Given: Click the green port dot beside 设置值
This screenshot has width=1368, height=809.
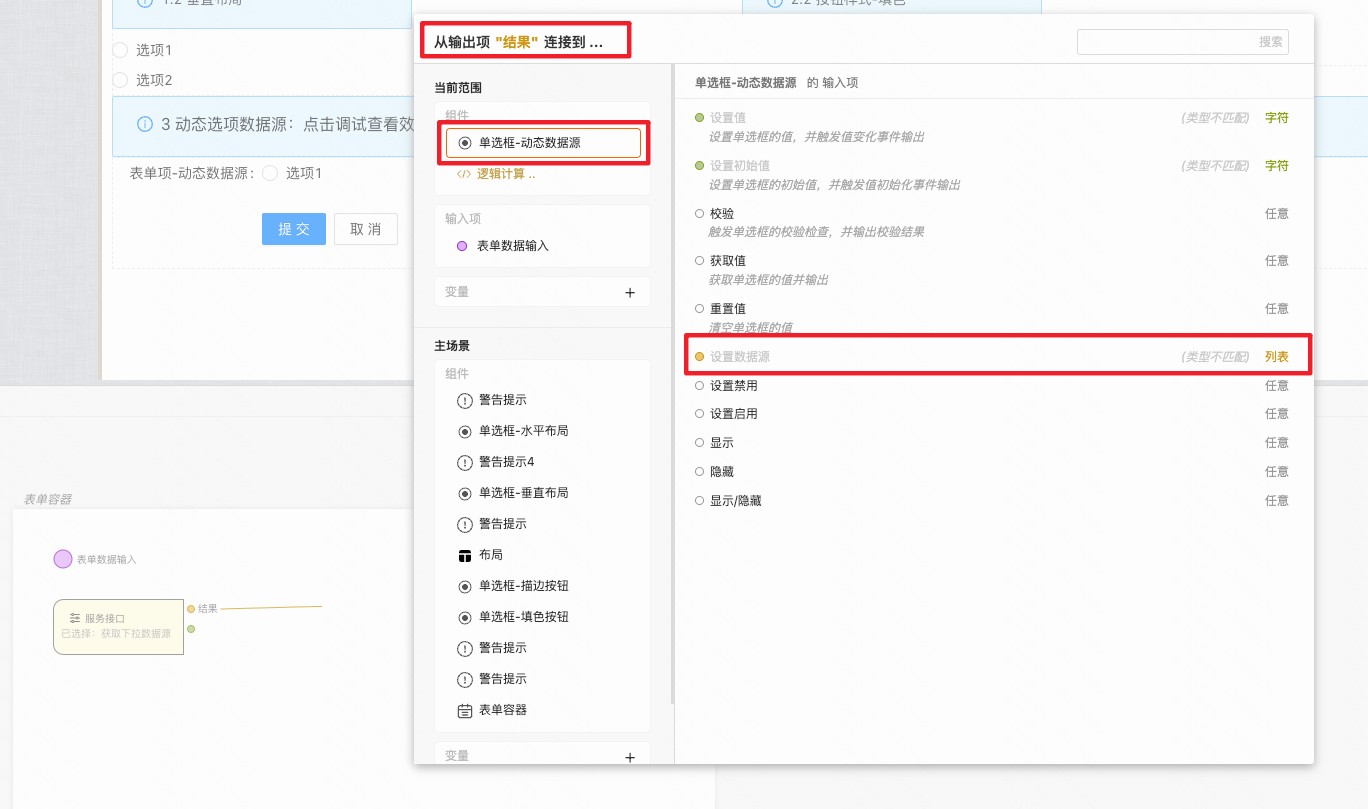Looking at the screenshot, I should click(x=699, y=118).
